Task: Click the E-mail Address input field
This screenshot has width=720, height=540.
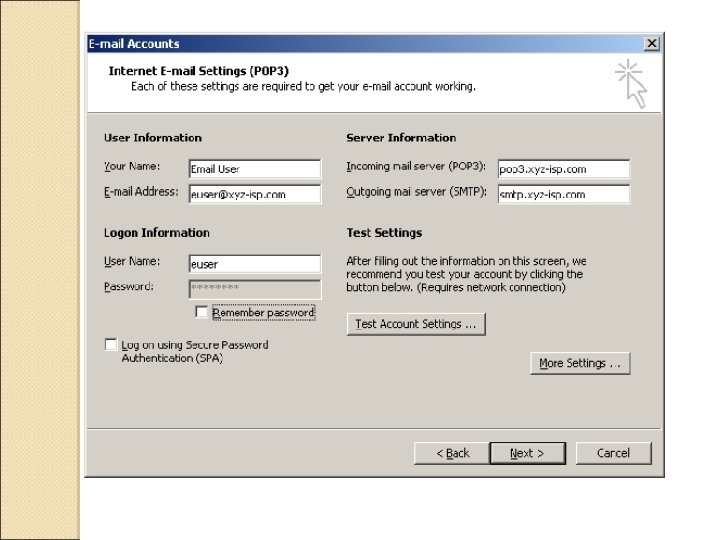Action: [255, 194]
